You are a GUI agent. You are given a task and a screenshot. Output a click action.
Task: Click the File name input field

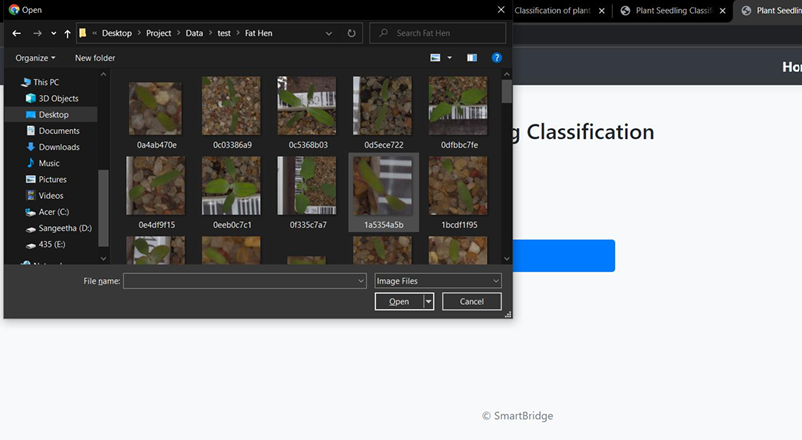pyautogui.click(x=245, y=281)
